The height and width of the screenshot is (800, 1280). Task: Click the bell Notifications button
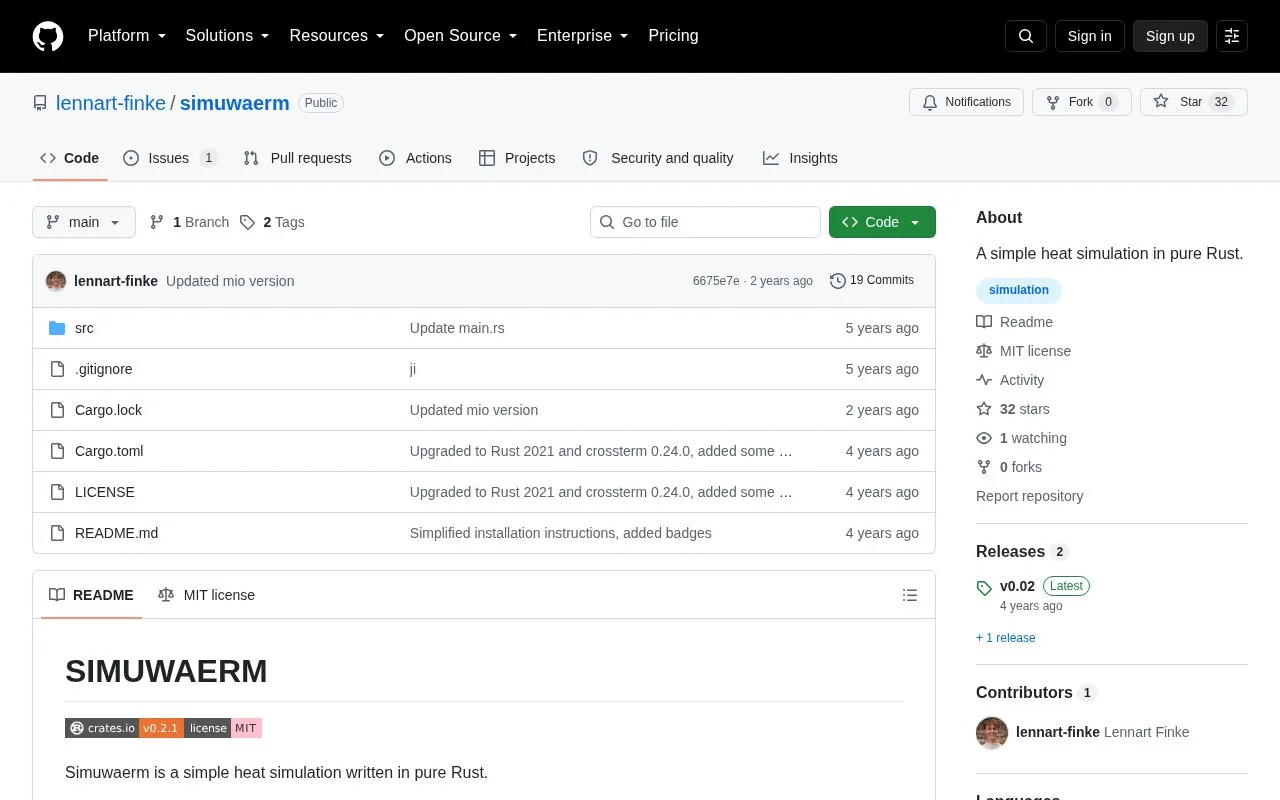(x=966, y=102)
